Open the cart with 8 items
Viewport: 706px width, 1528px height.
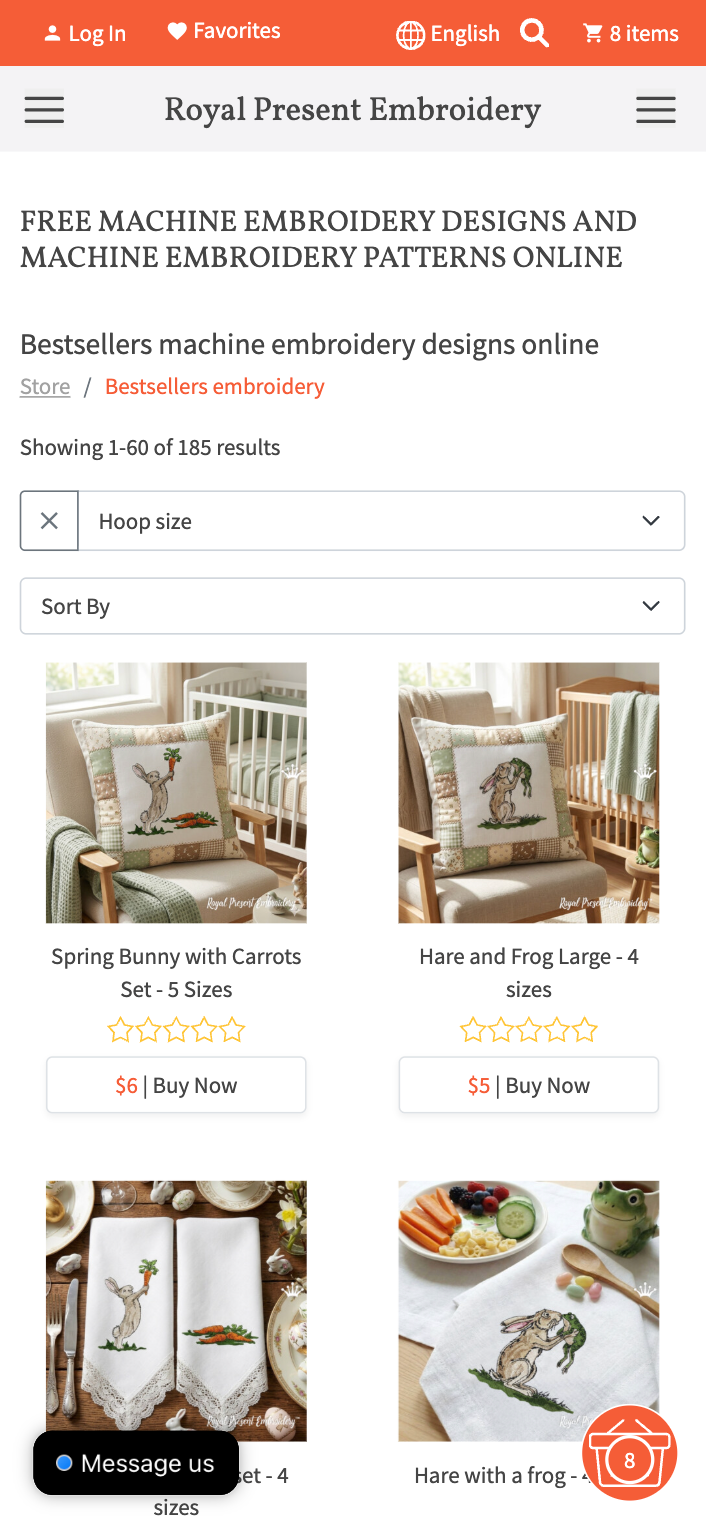(x=631, y=34)
